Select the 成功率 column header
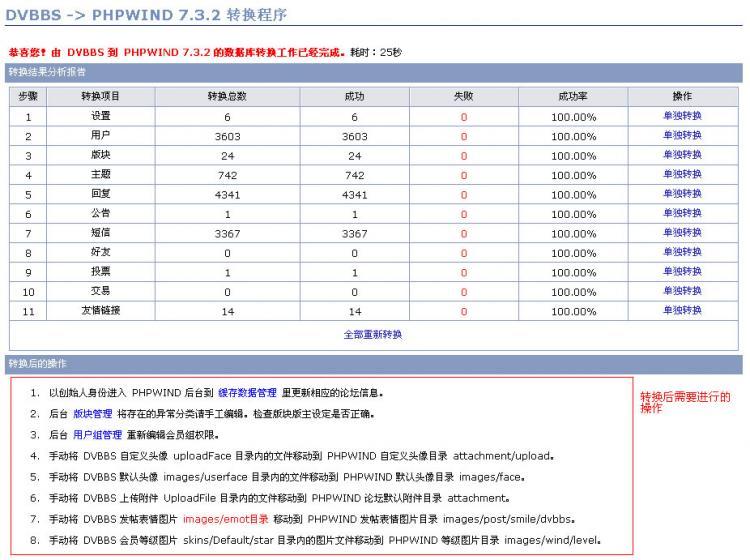Screen dimensions: 750x560 point(573,97)
